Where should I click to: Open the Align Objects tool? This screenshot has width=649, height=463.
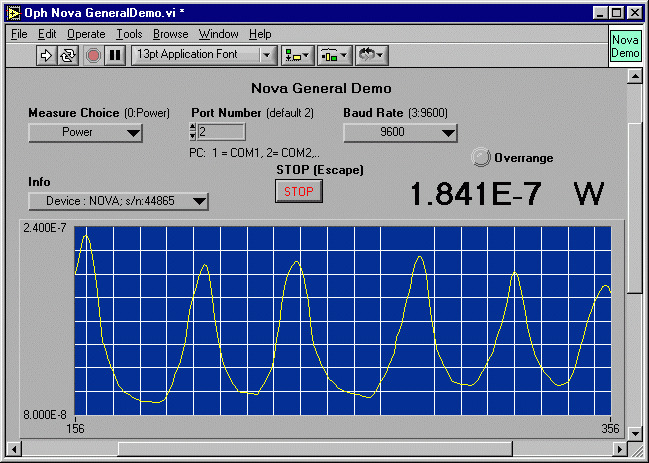pyautogui.click(x=297, y=55)
